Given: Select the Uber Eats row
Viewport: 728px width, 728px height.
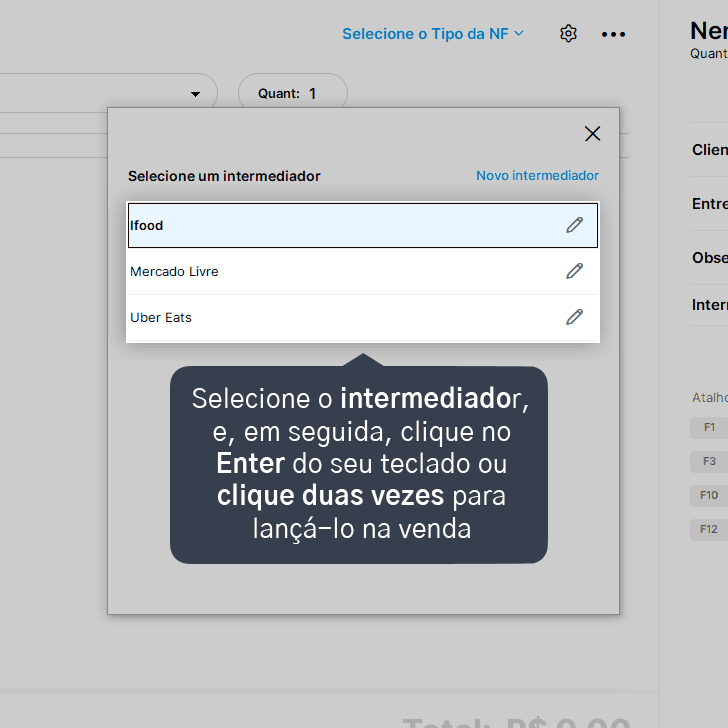Looking at the screenshot, I should tap(363, 318).
